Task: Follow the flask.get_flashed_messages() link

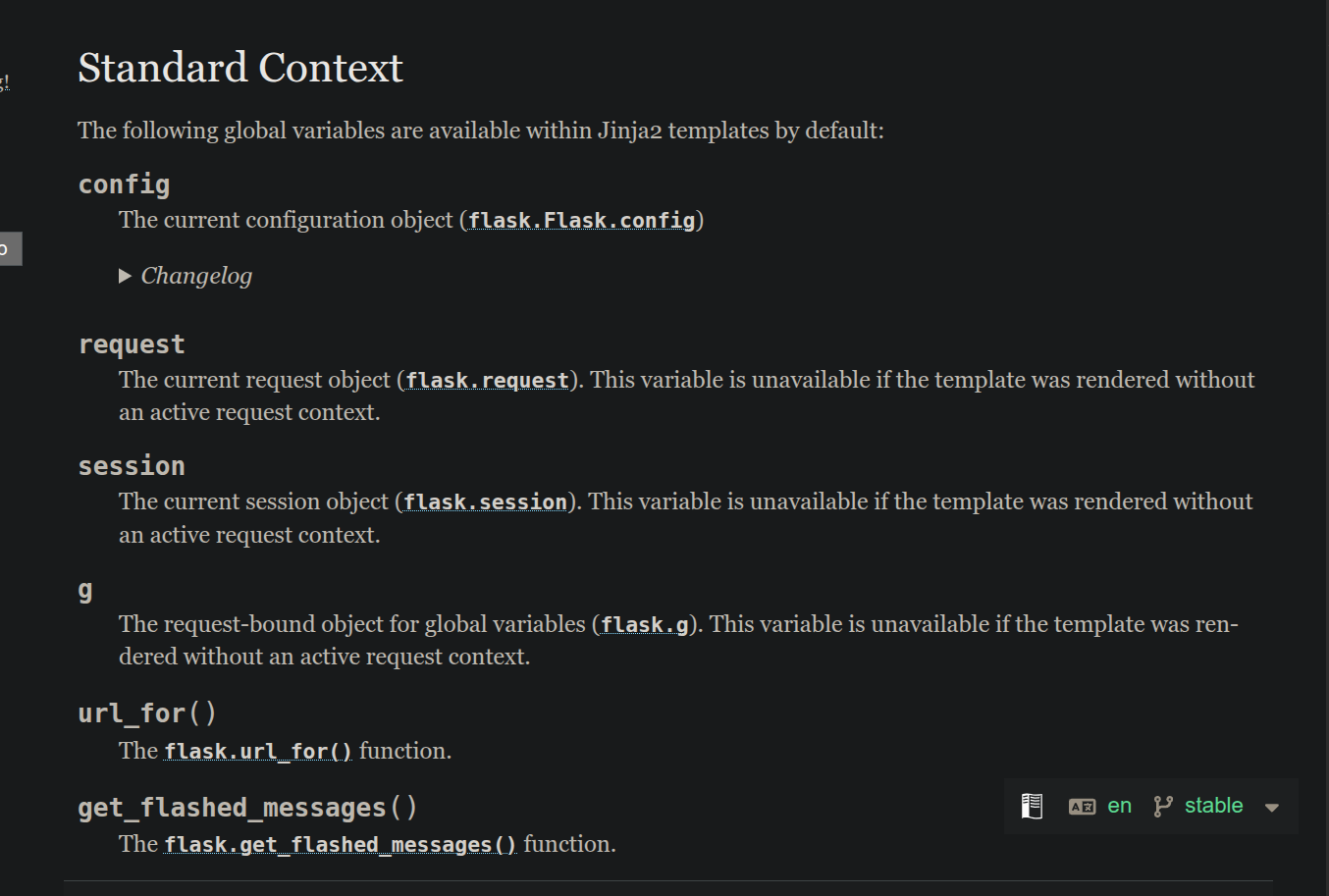Action: tap(340, 844)
